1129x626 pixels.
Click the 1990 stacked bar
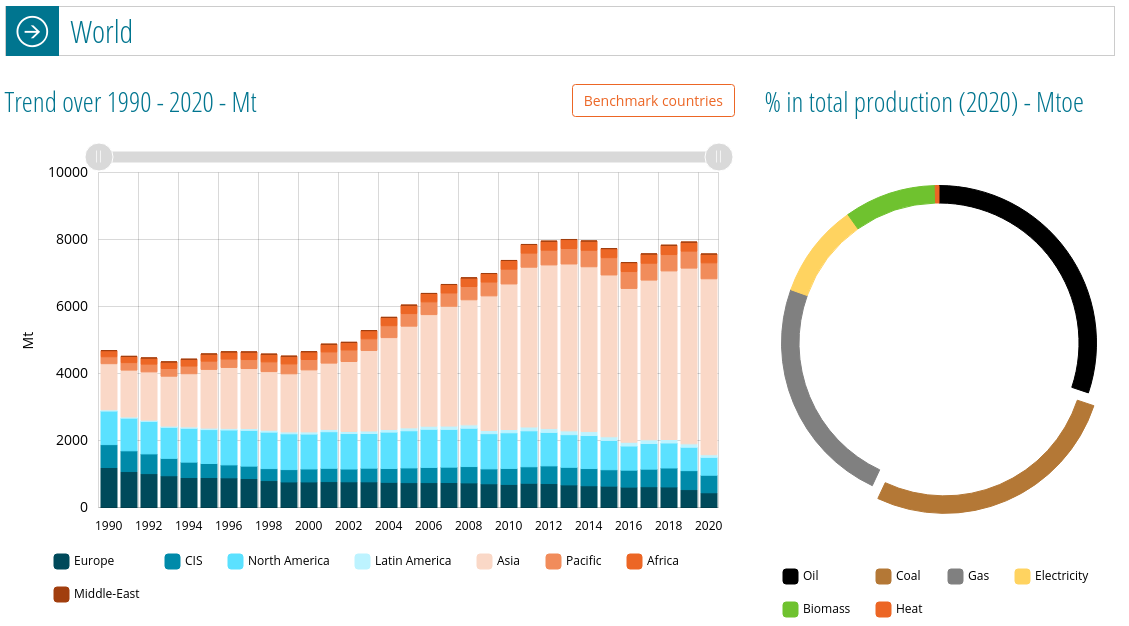click(x=109, y=429)
